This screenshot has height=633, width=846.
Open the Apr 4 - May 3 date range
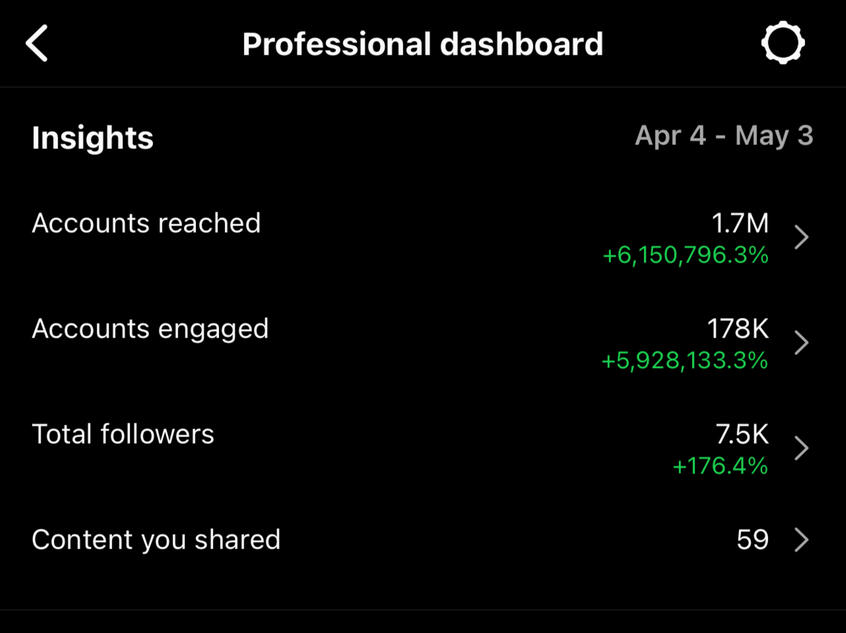[724, 136]
